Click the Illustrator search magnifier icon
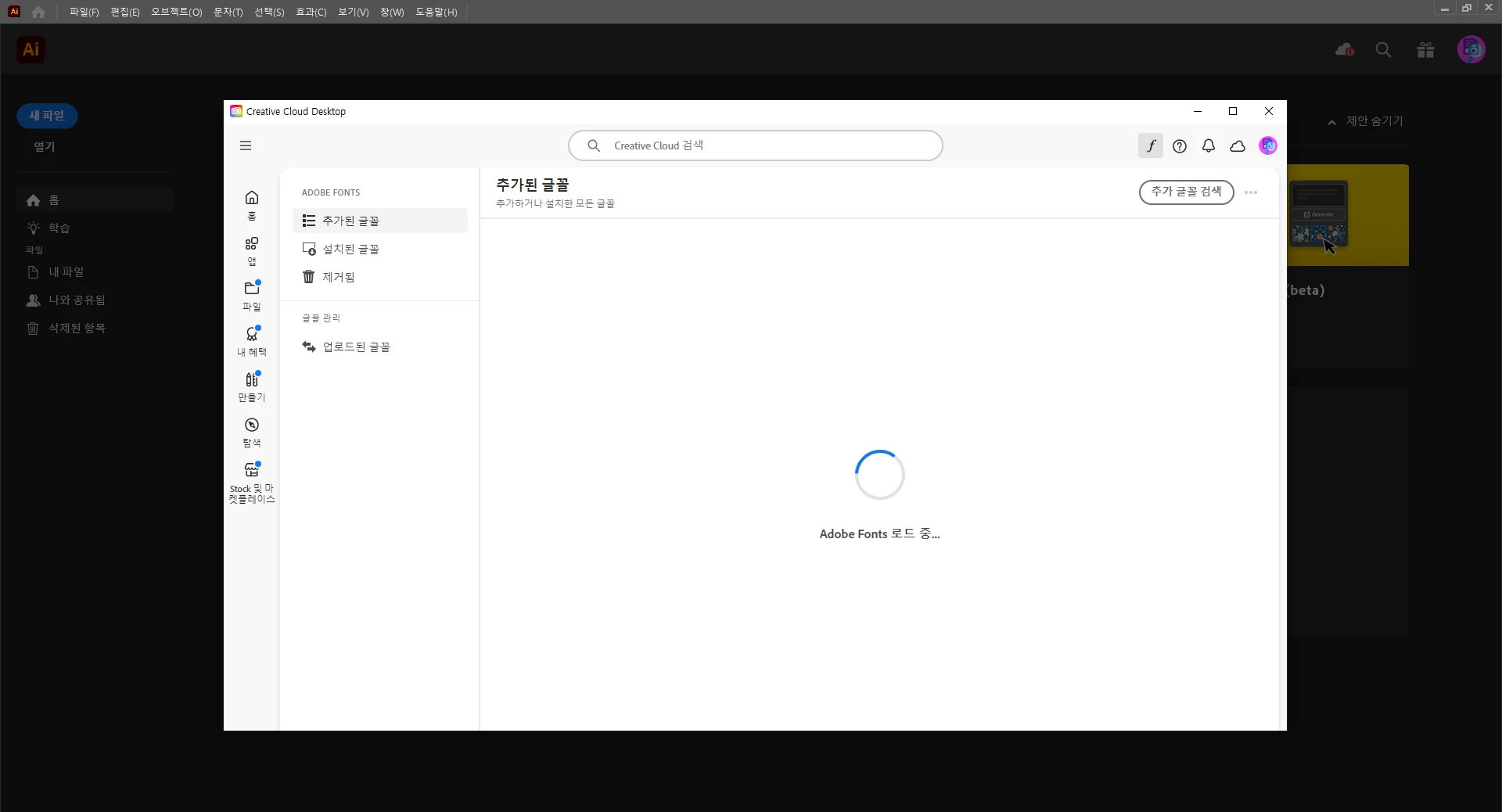The width and height of the screenshot is (1502, 812). pyautogui.click(x=1383, y=50)
